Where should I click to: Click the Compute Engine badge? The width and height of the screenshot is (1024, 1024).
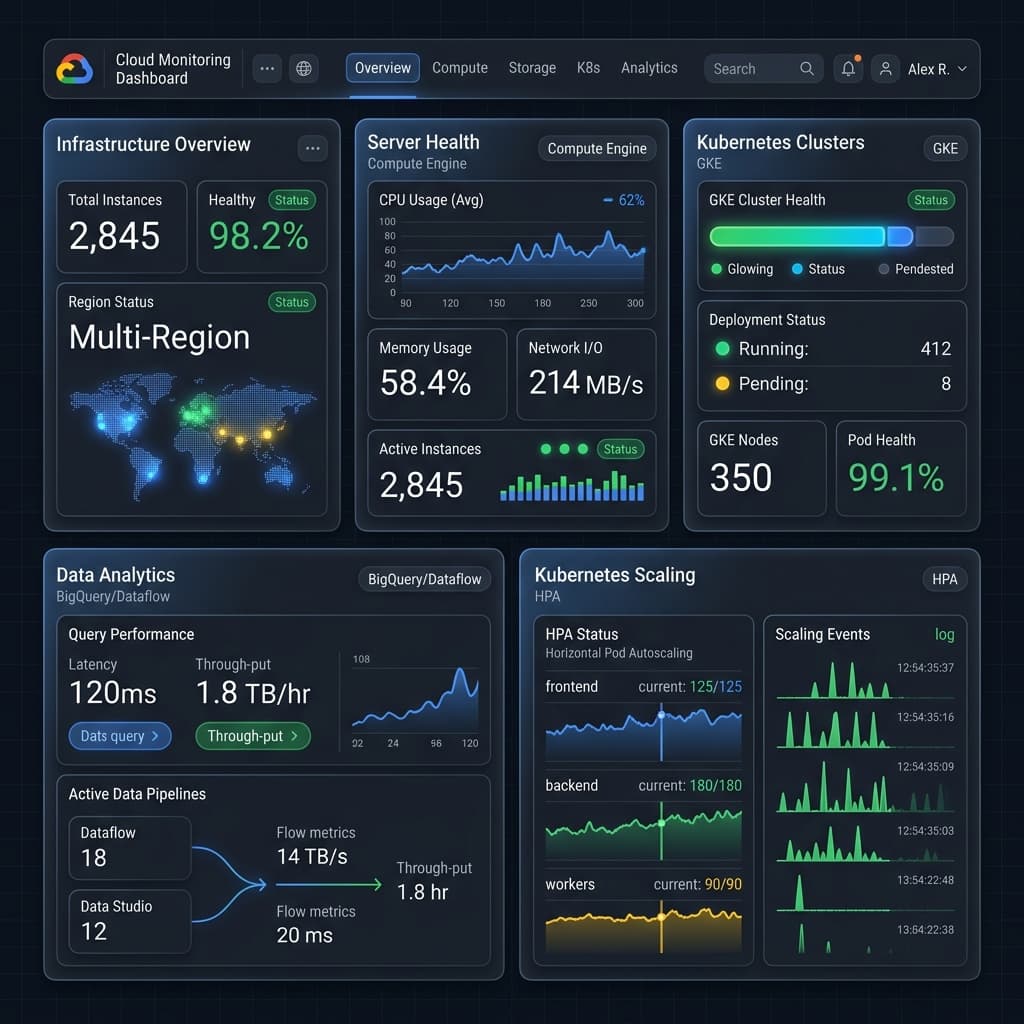pos(597,148)
